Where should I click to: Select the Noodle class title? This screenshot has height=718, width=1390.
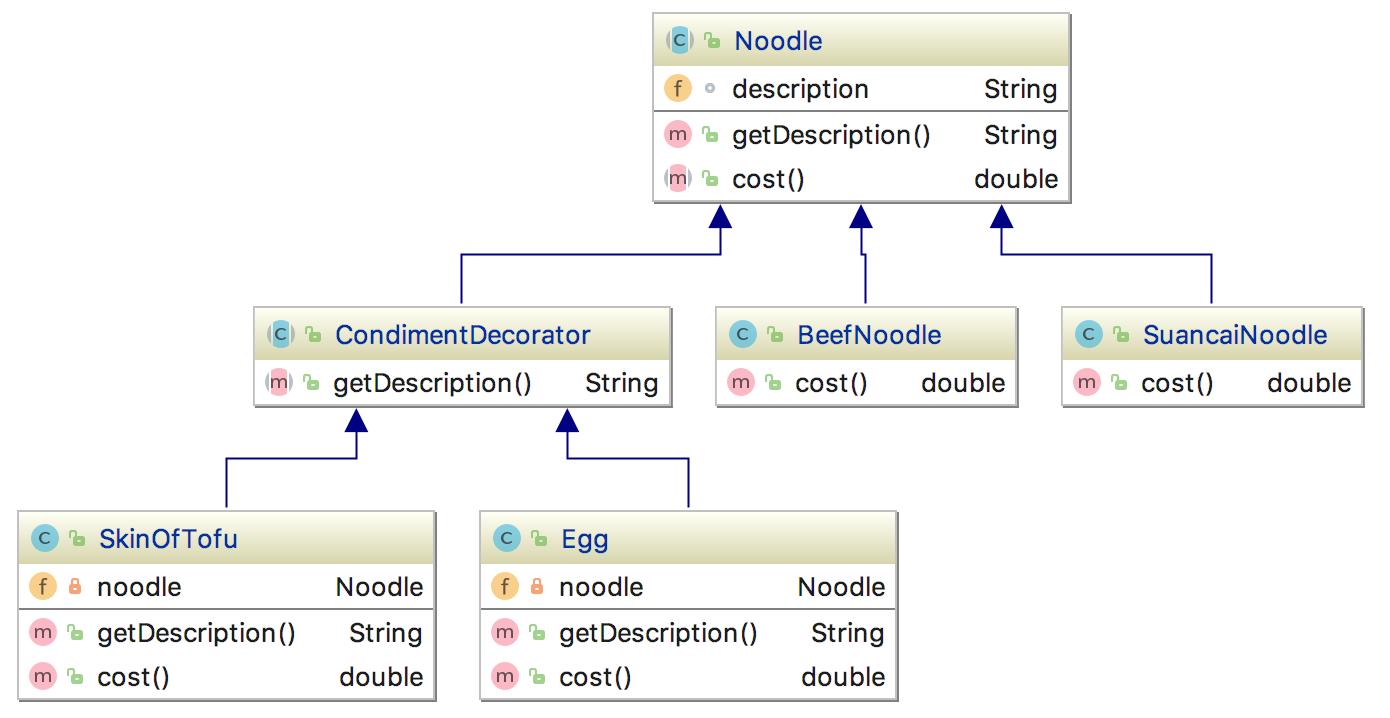778,41
